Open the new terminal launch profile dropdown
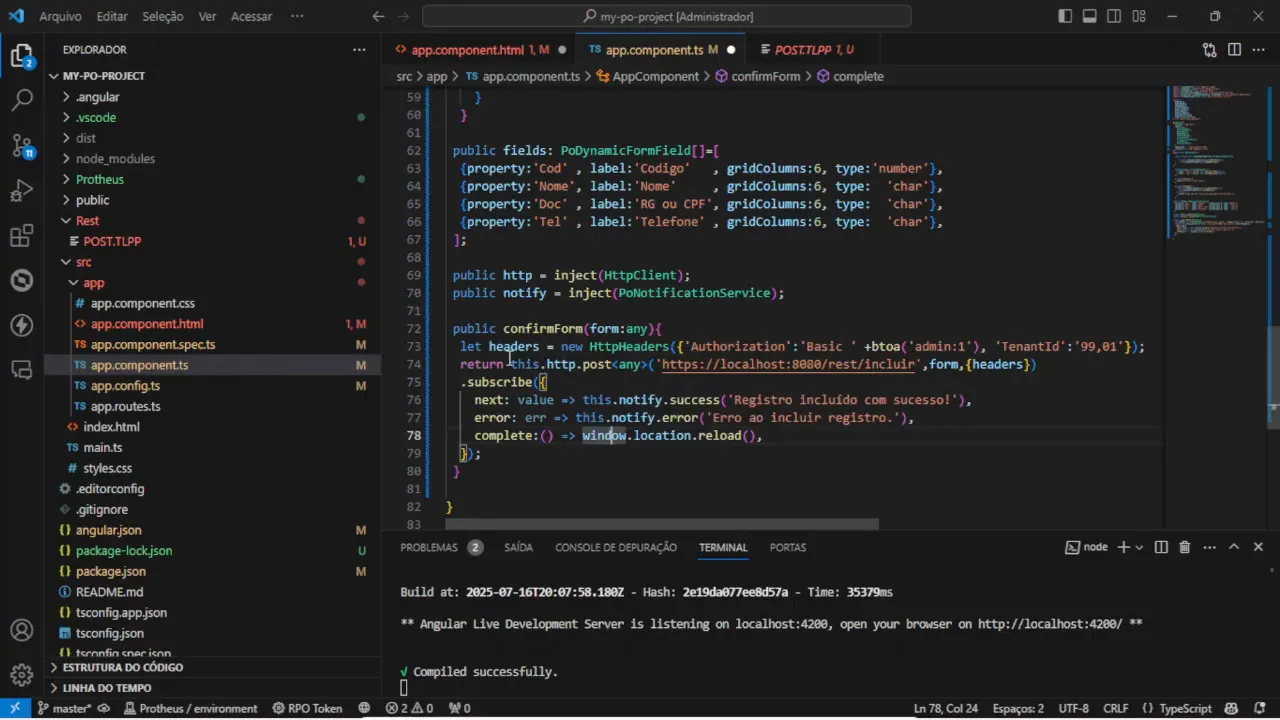The image size is (1280, 720). [x=1140, y=547]
